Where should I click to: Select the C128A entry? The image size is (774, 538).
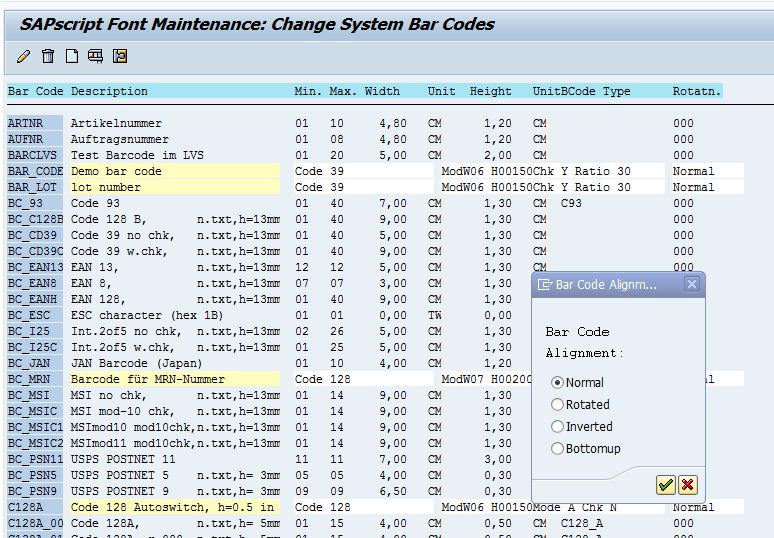35,507
